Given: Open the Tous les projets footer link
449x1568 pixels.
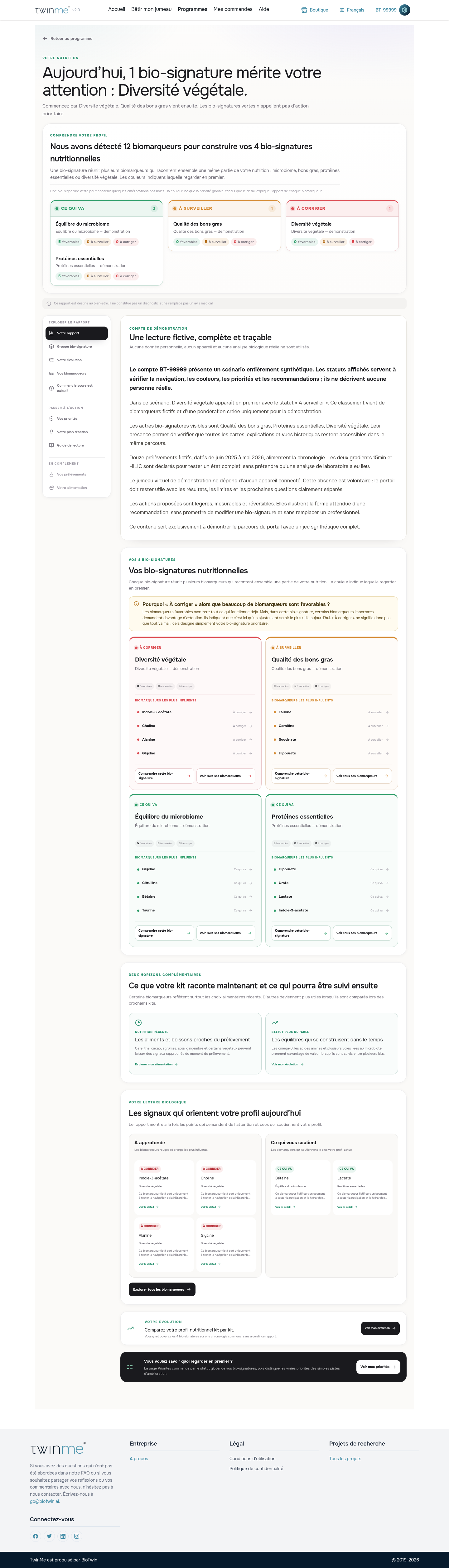Looking at the screenshot, I should point(345,1458).
